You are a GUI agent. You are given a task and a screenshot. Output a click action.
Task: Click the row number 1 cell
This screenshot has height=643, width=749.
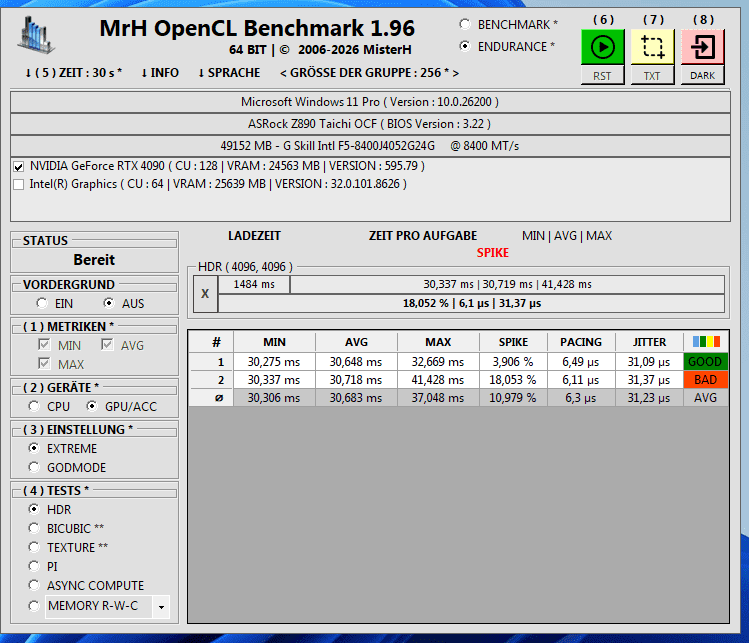click(x=211, y=362)
